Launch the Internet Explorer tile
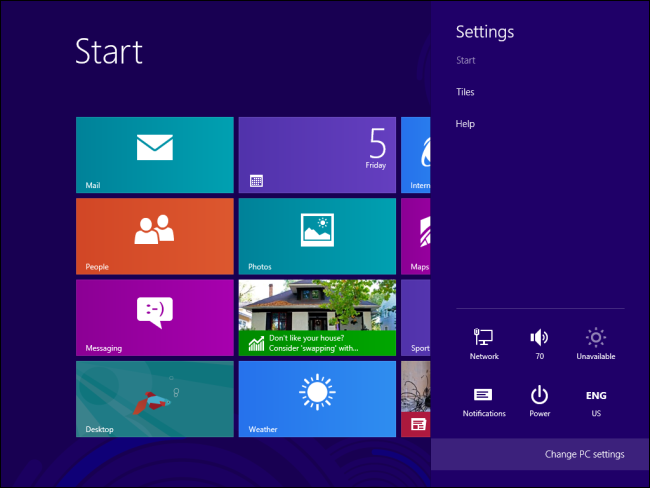 click(416, 155)
